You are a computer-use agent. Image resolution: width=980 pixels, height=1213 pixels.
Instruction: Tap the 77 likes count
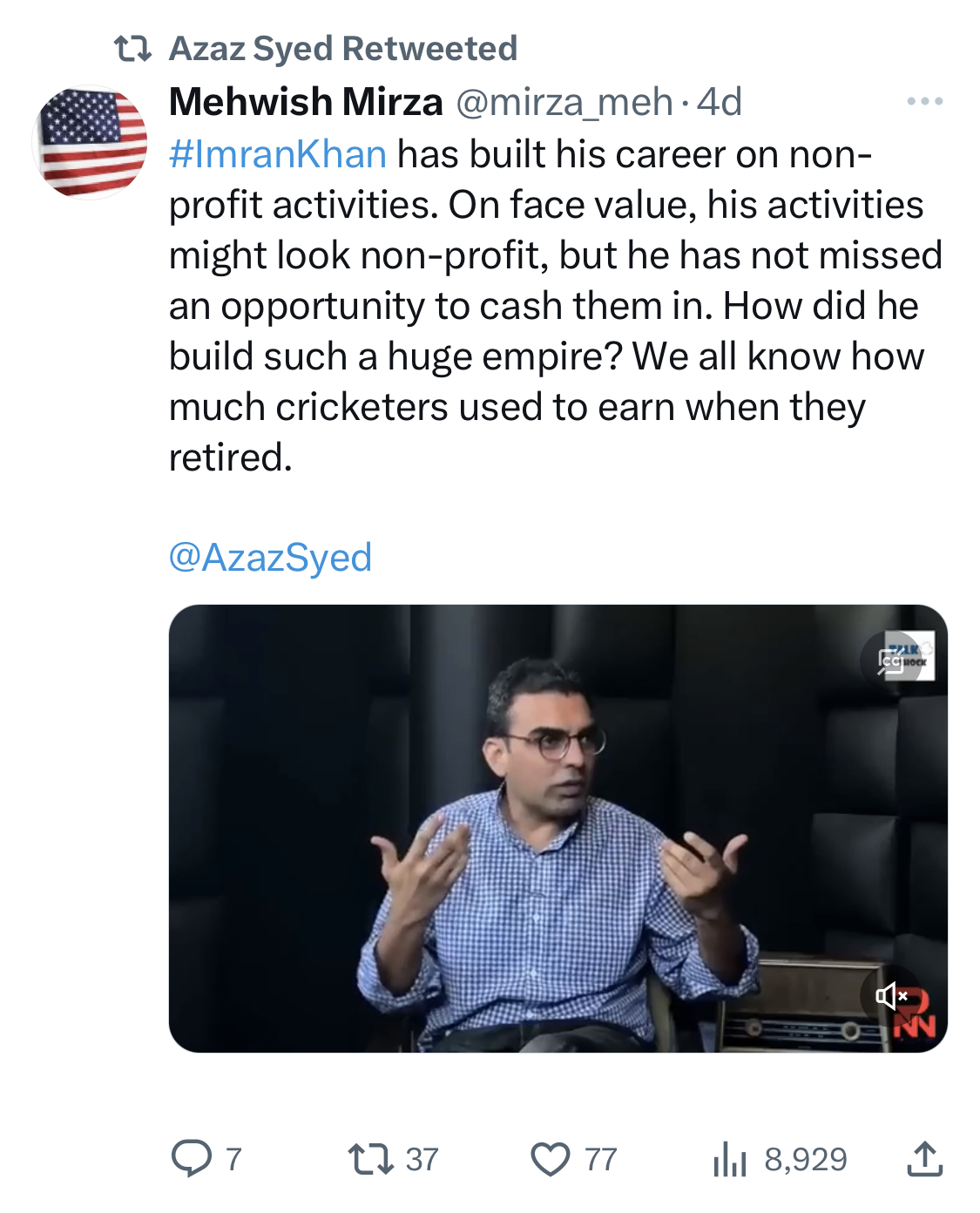click(600, 1160)
